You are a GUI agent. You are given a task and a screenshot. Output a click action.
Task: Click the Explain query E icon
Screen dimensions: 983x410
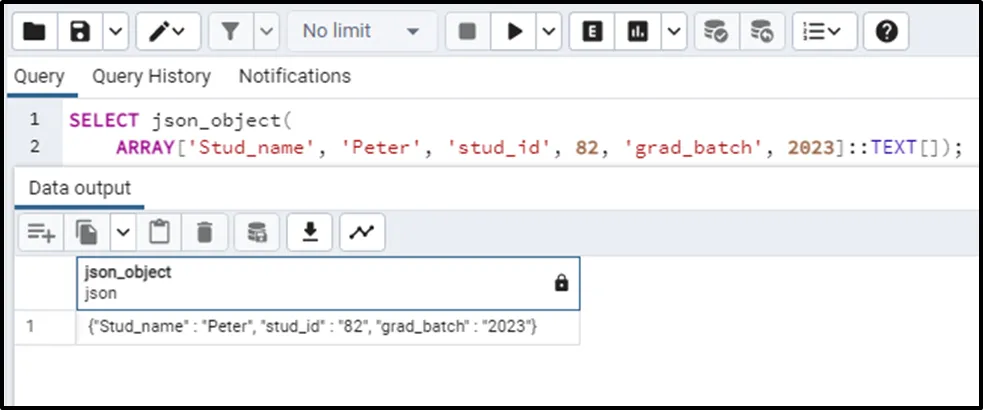coord(592,32)
